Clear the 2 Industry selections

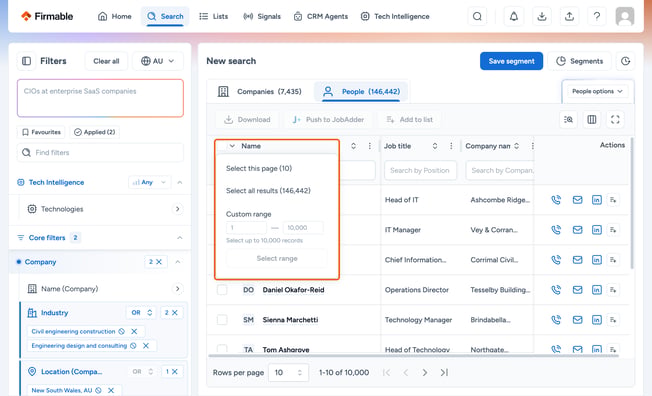(x=171, y=313)
